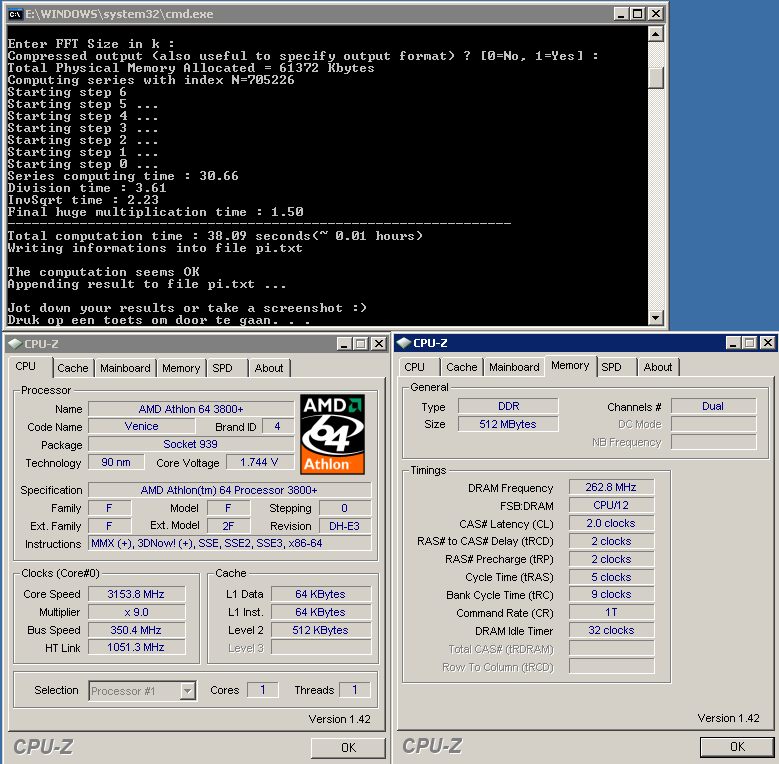Close the cmd.exe window

(656, 14)
